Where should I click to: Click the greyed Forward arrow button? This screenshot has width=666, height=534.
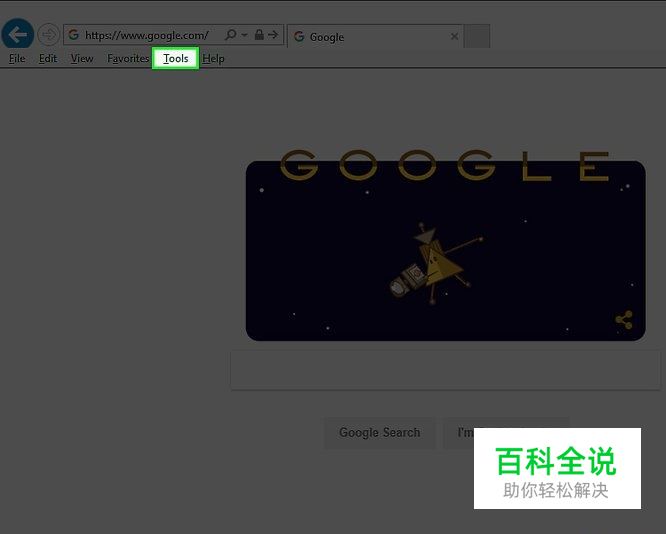point(48,34)
